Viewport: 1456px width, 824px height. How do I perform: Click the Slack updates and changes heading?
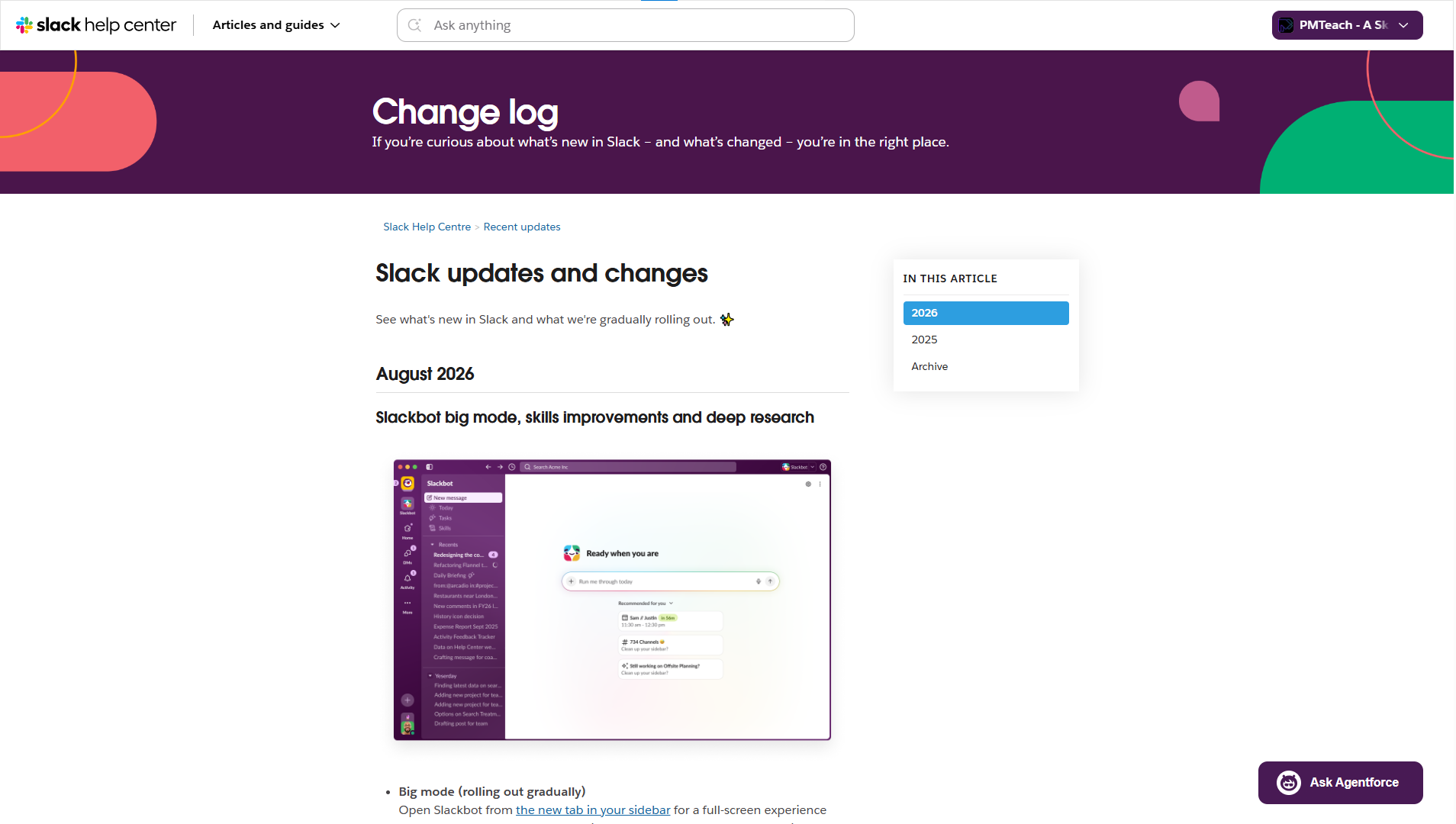[541, 273]
